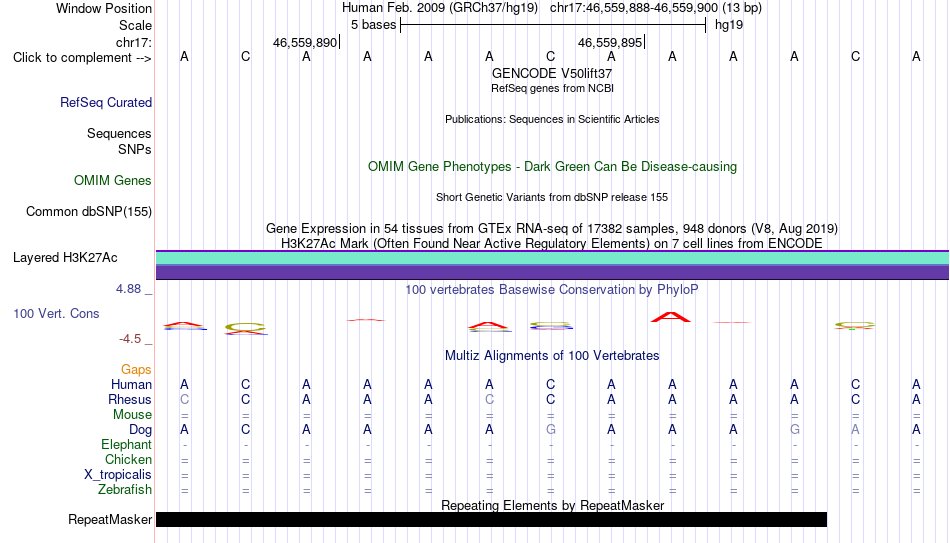Image resolution: width=950 pixels, height=543 pixels.
Task: Click the 46,559,890 ruler position label
Action: tap(305, 42)
